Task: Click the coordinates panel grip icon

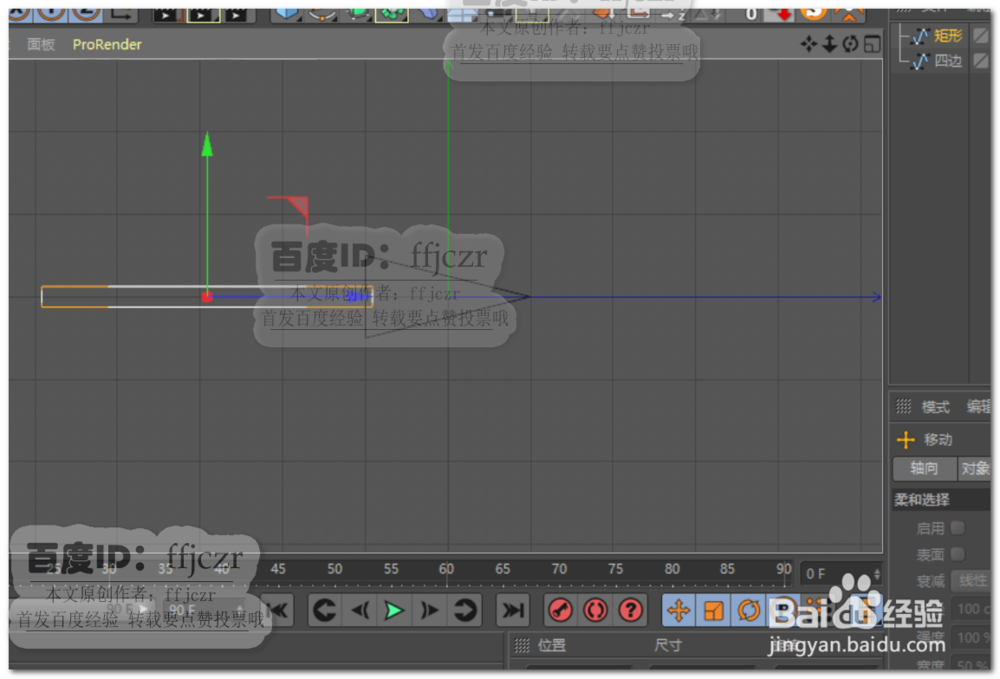Action: (x=522, y=646)
